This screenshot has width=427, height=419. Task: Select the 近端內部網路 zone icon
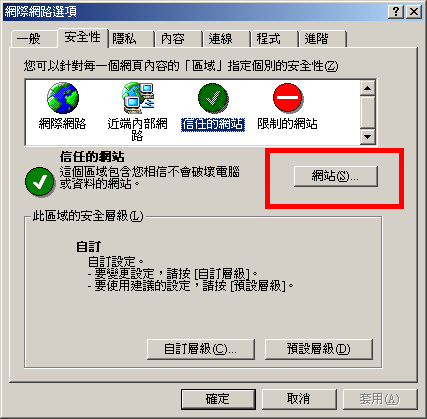point(138,98)
